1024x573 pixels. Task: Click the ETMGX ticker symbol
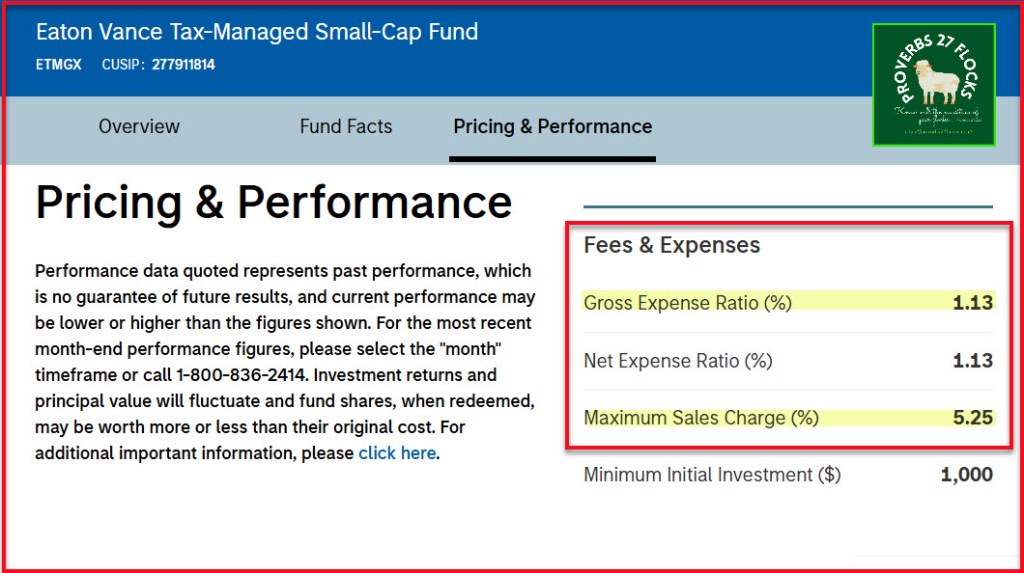coord(59,65)
